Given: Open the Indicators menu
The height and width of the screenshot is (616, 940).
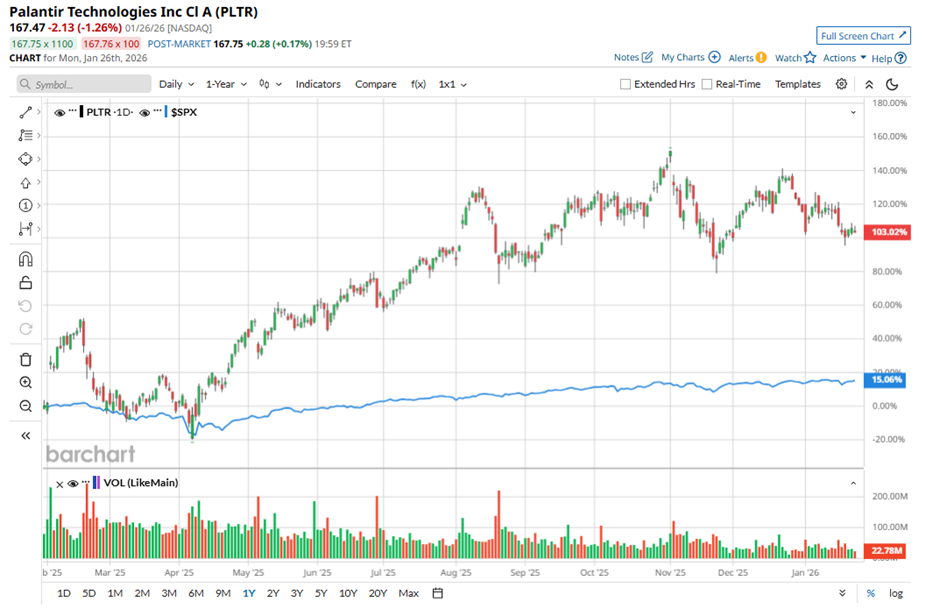Looking at the screenshot, I should [318, 85].
